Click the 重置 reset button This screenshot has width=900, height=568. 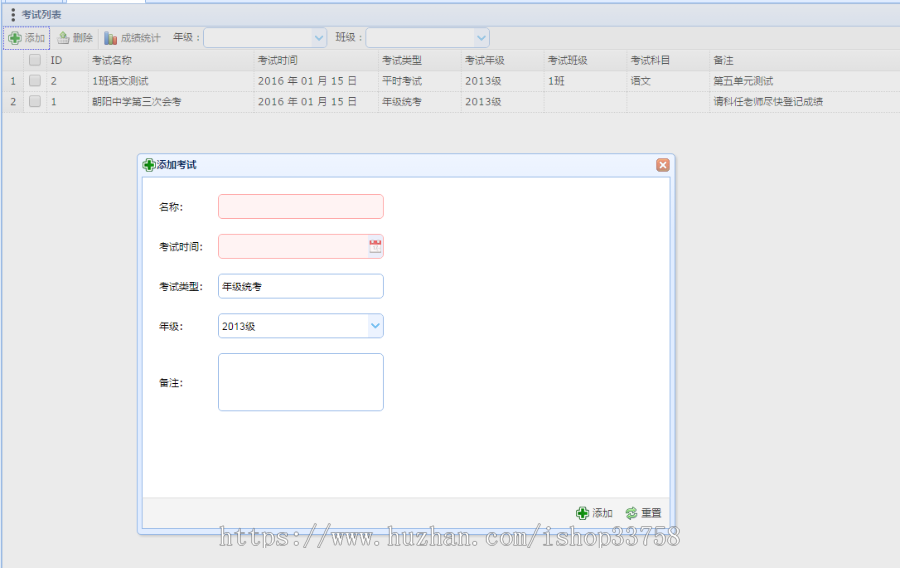[643, 513]
